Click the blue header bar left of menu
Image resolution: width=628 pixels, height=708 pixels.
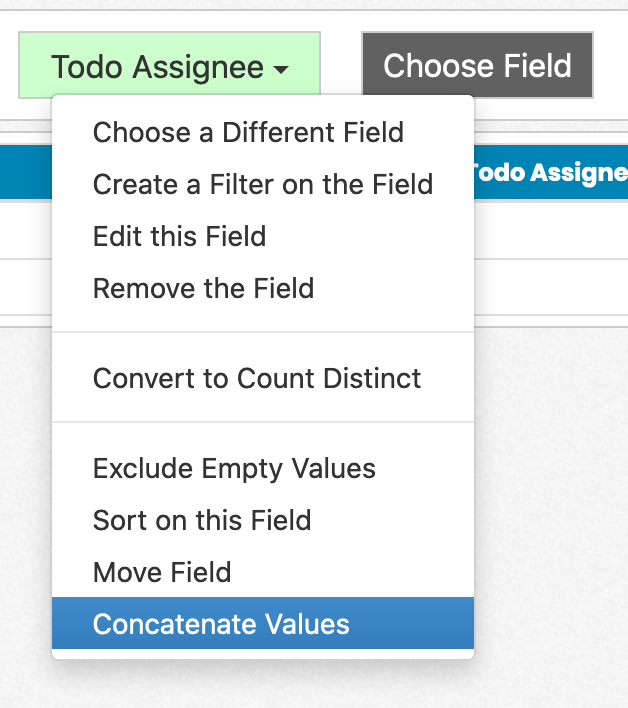pyautogui.click(x=26, y=172)
